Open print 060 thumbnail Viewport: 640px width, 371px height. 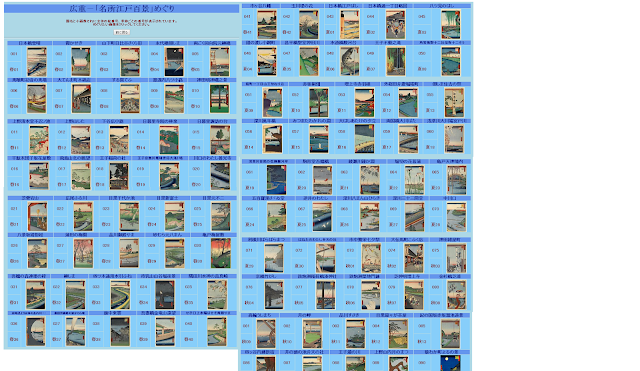click(454, 140)
